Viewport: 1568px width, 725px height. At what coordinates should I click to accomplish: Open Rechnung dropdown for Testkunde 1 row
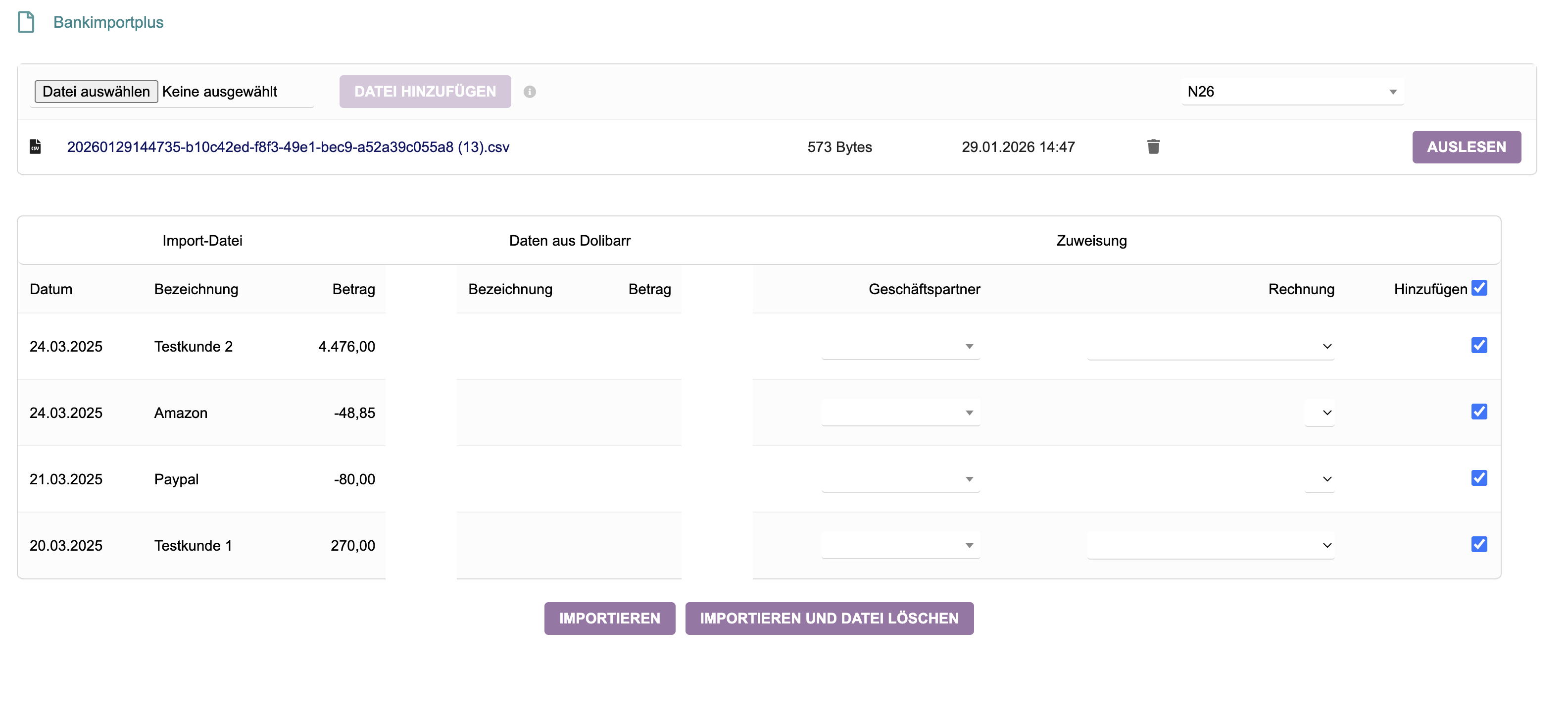coord(1210,546)
